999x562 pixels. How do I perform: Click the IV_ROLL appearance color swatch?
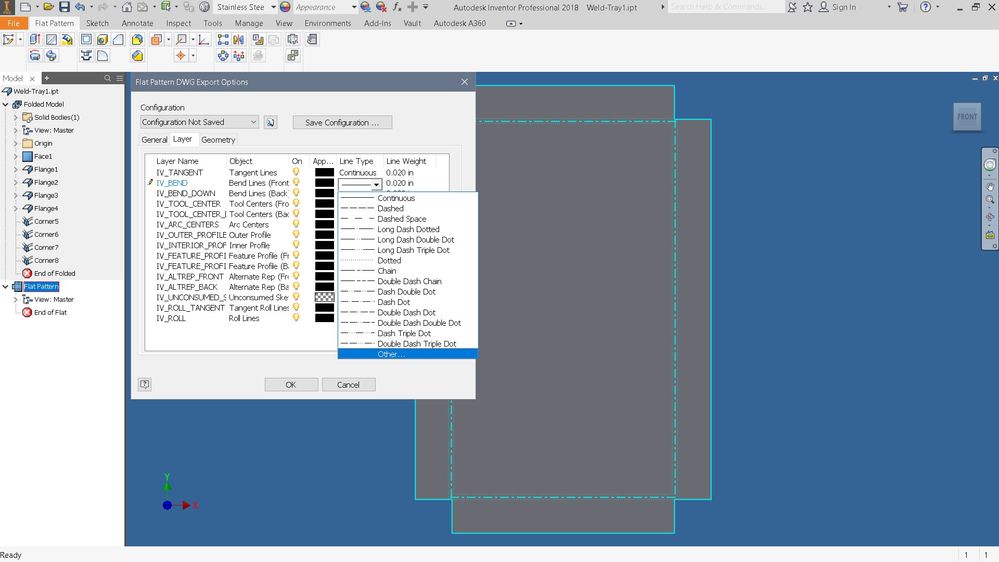[324, 318]
